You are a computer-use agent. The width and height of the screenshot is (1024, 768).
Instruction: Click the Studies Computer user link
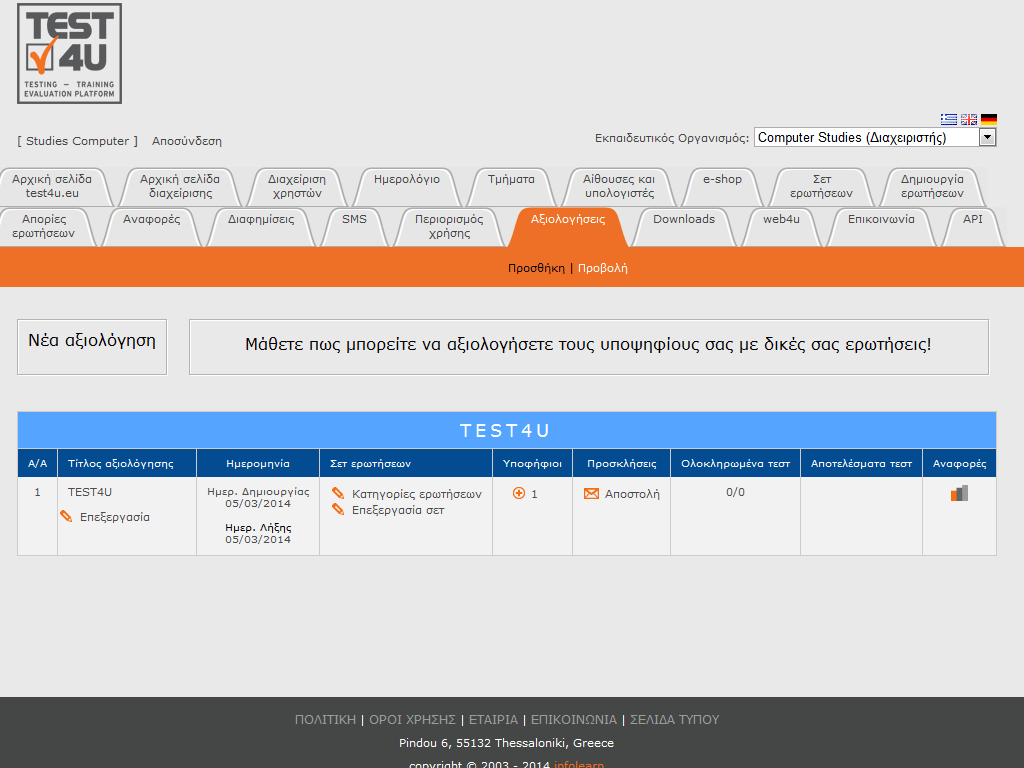(78, 141)
